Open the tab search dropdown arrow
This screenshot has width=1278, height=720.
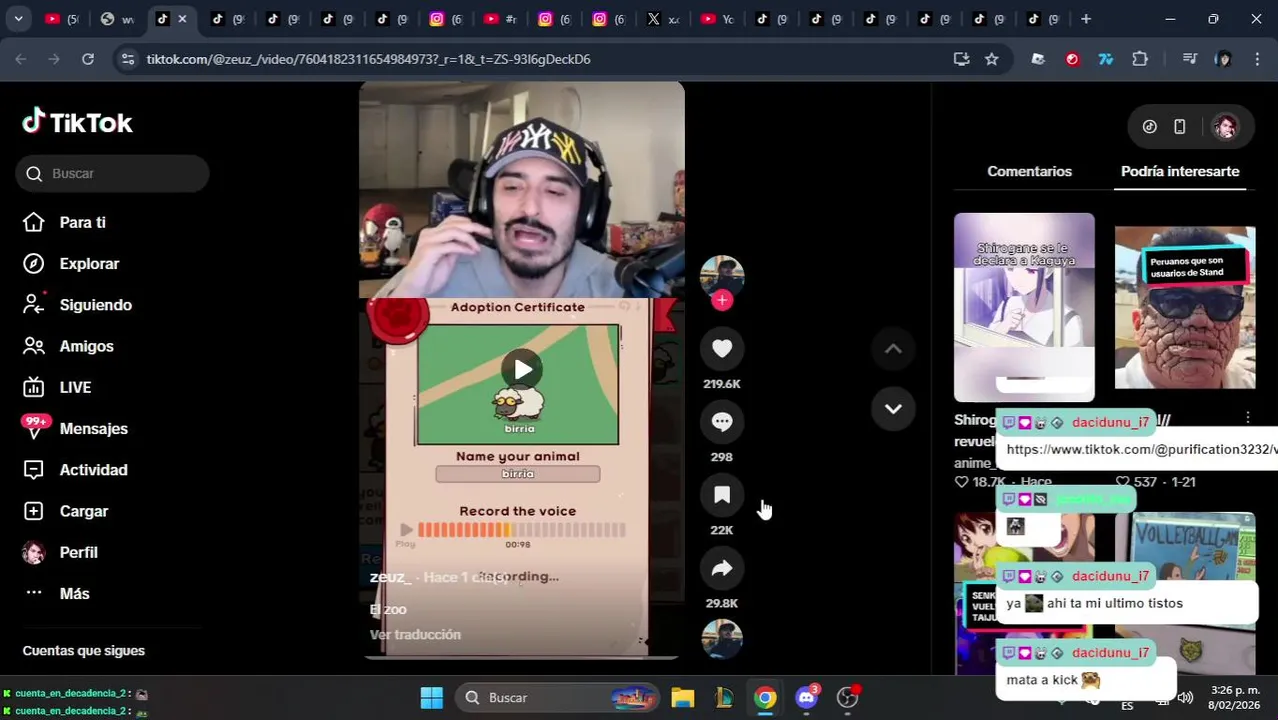(18, 19)
